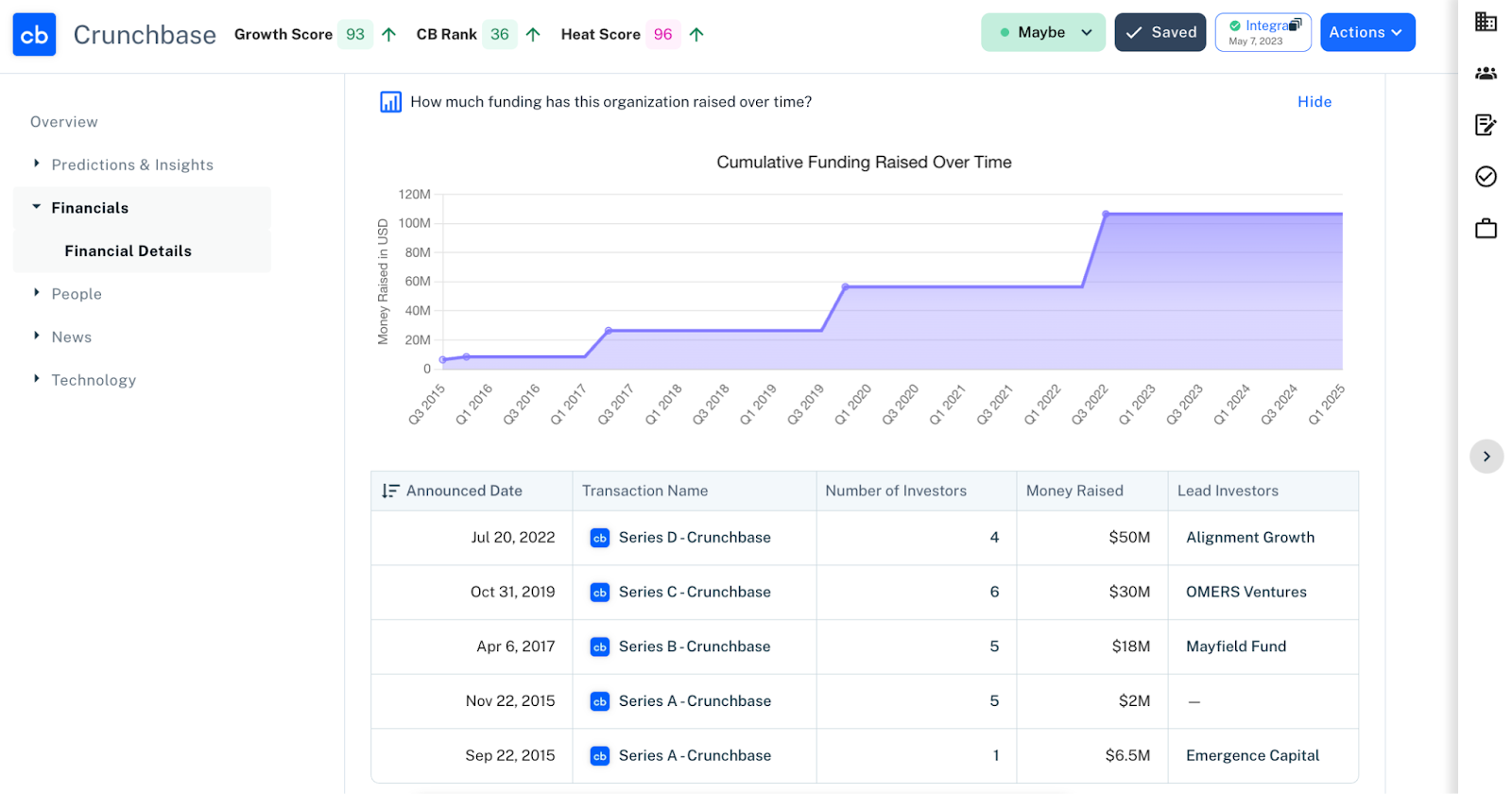Image resolution: width=1512 pixels, height=794 pixels.
Task: Open Alignment Growth lead investor link
Action: (1250, 538)
